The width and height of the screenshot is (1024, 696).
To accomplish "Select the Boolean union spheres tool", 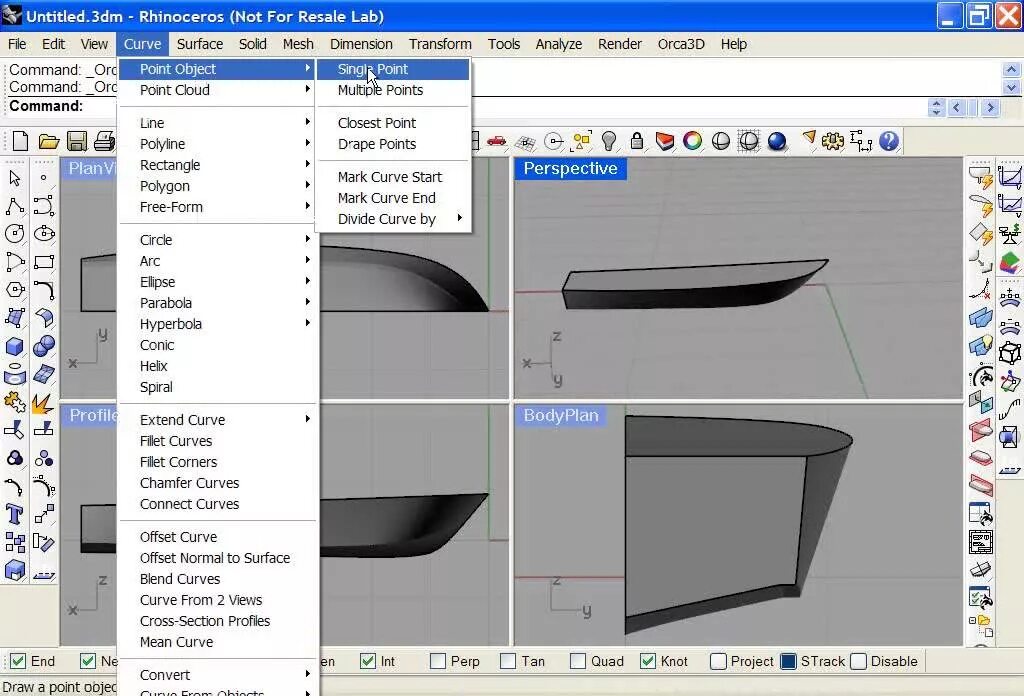I will tap(44, 346).
